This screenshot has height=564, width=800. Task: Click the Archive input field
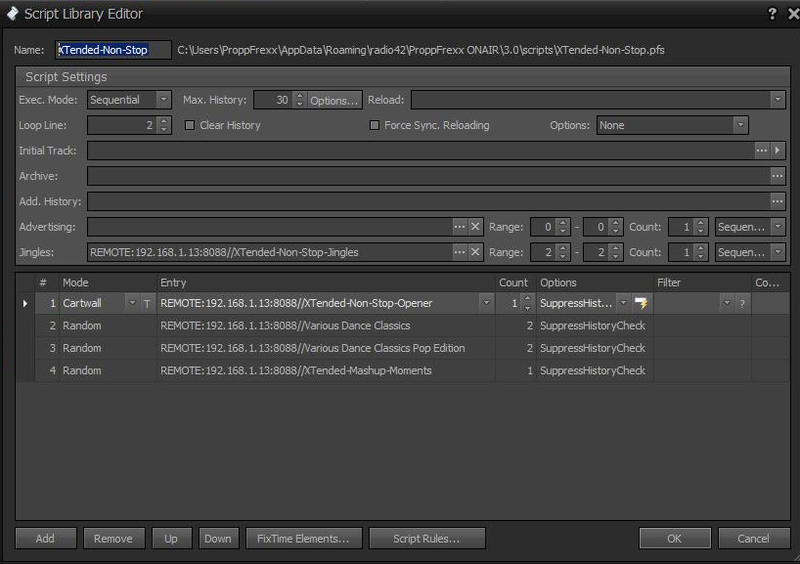[x=429, y=176]
